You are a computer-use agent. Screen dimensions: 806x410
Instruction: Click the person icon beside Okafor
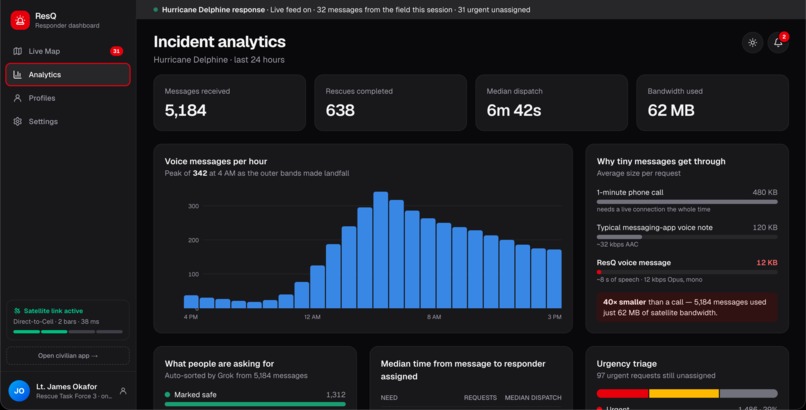point(123,391)
